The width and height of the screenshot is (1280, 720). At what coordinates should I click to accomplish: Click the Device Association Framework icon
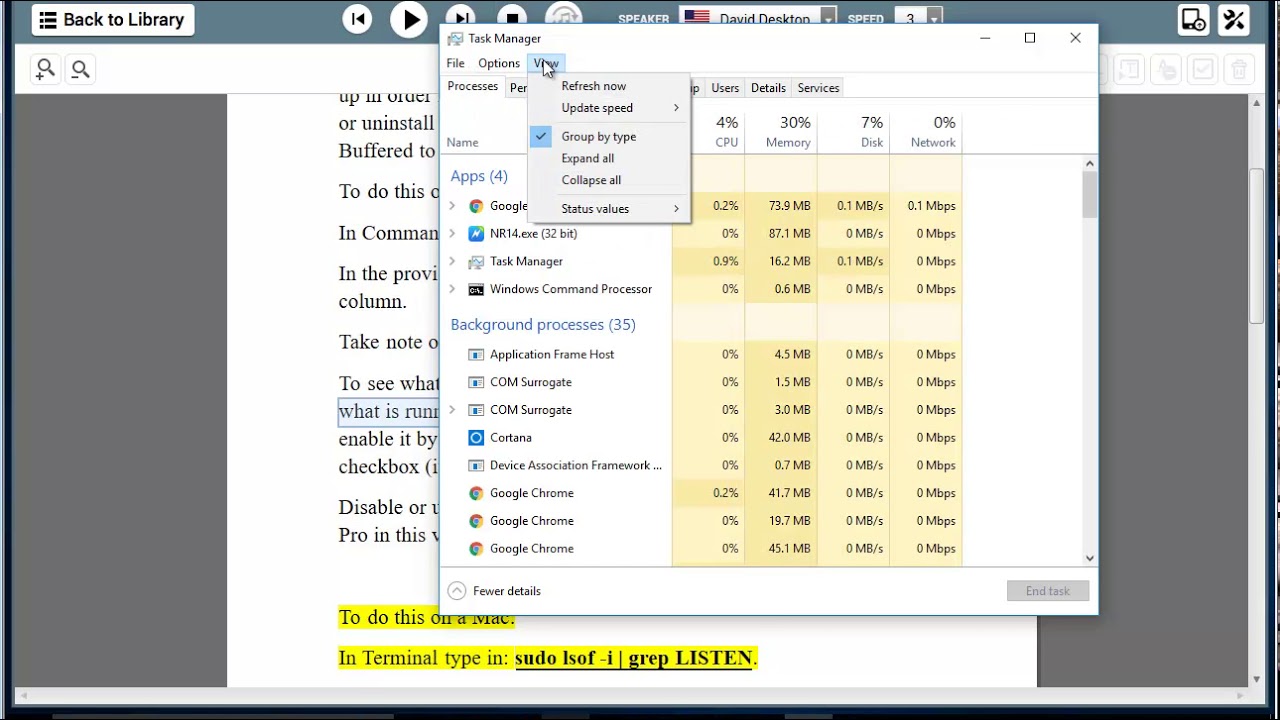tap(476, 466)
